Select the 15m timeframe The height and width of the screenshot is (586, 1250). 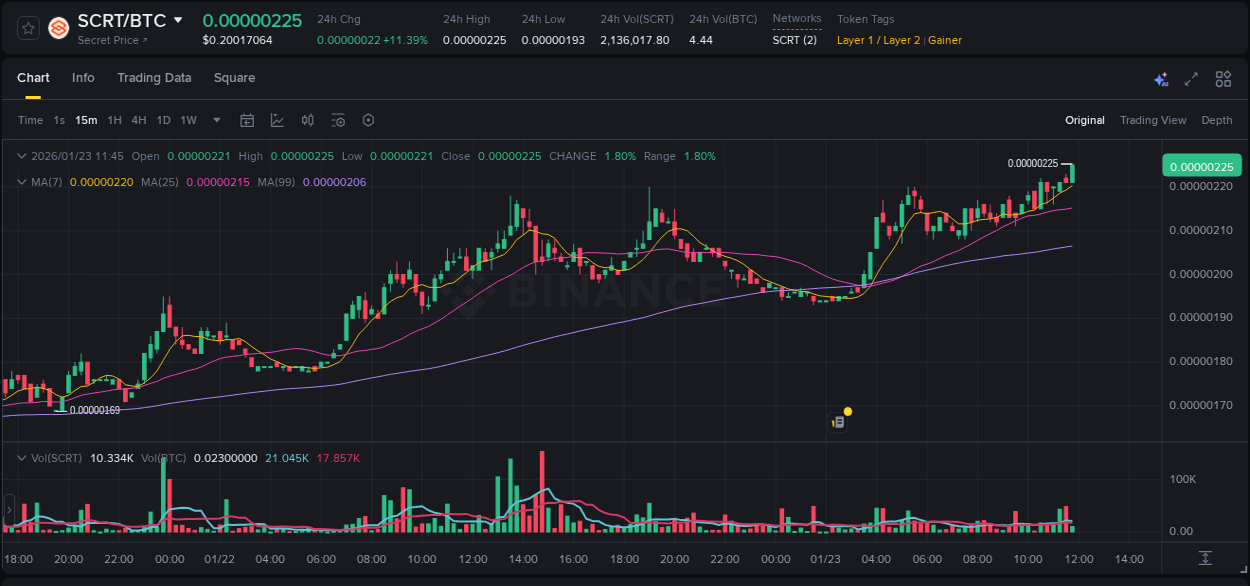point(86,120)
